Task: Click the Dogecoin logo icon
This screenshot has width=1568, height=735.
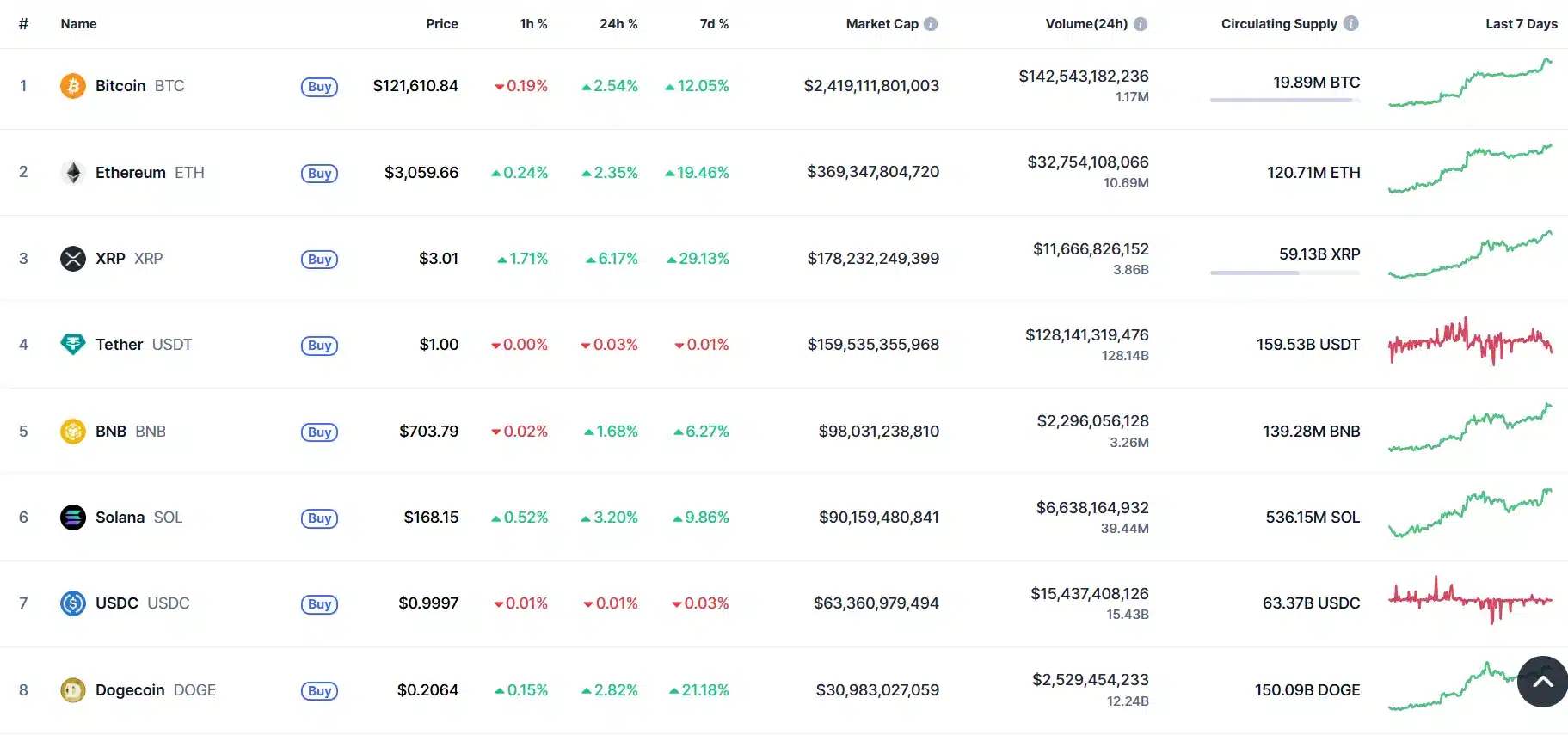Action: (x=73, y=689)
